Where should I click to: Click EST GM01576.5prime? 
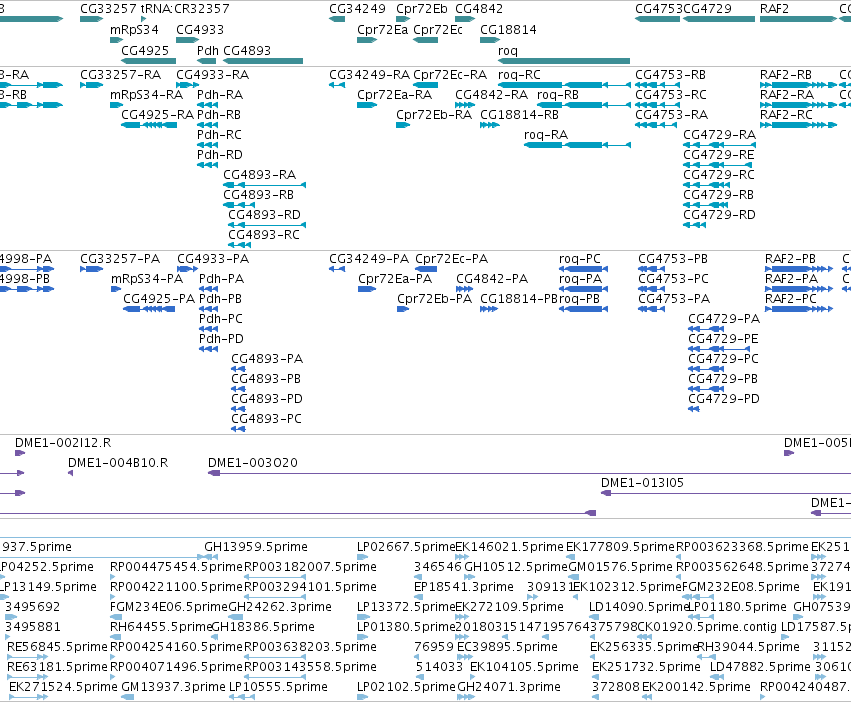[x=620, y=567]
